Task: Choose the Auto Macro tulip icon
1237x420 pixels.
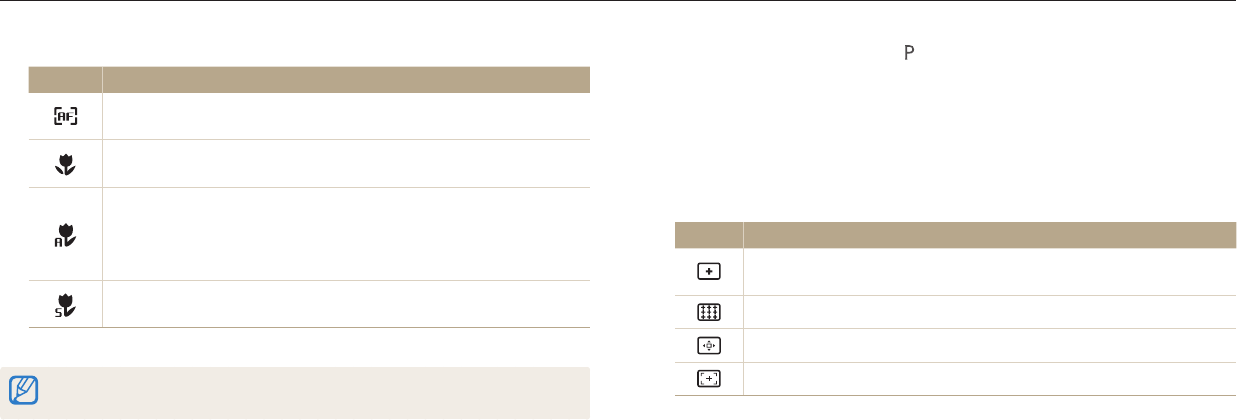Action: (66, 234)
